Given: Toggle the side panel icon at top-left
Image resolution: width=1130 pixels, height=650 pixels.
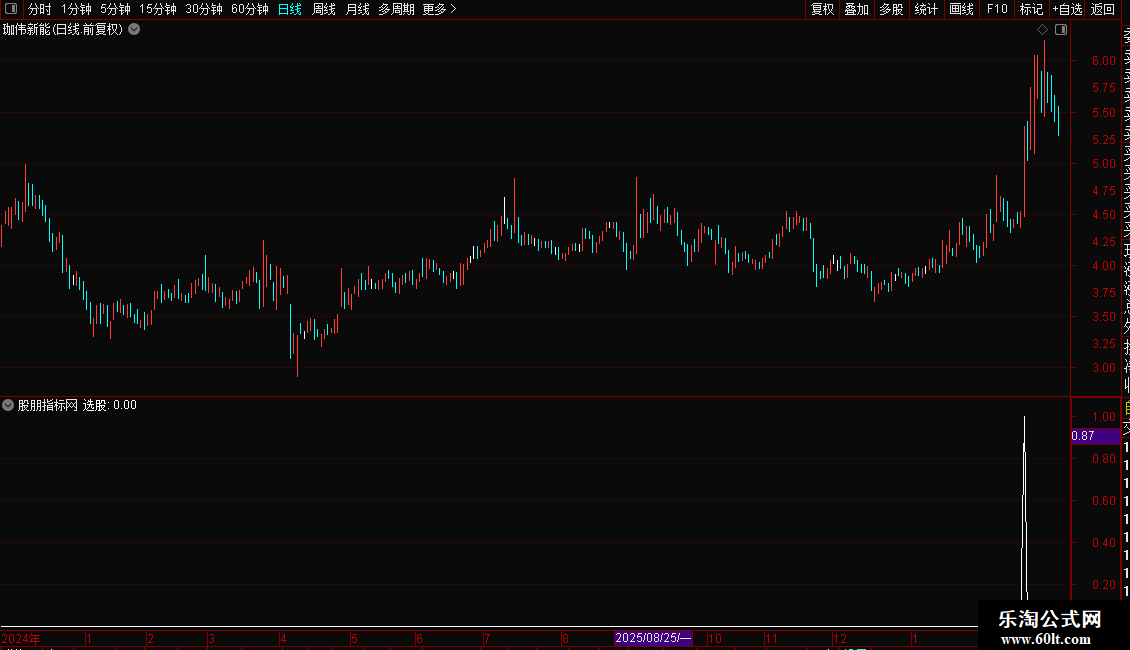Looking at the screenshot, I should point(11,9).
